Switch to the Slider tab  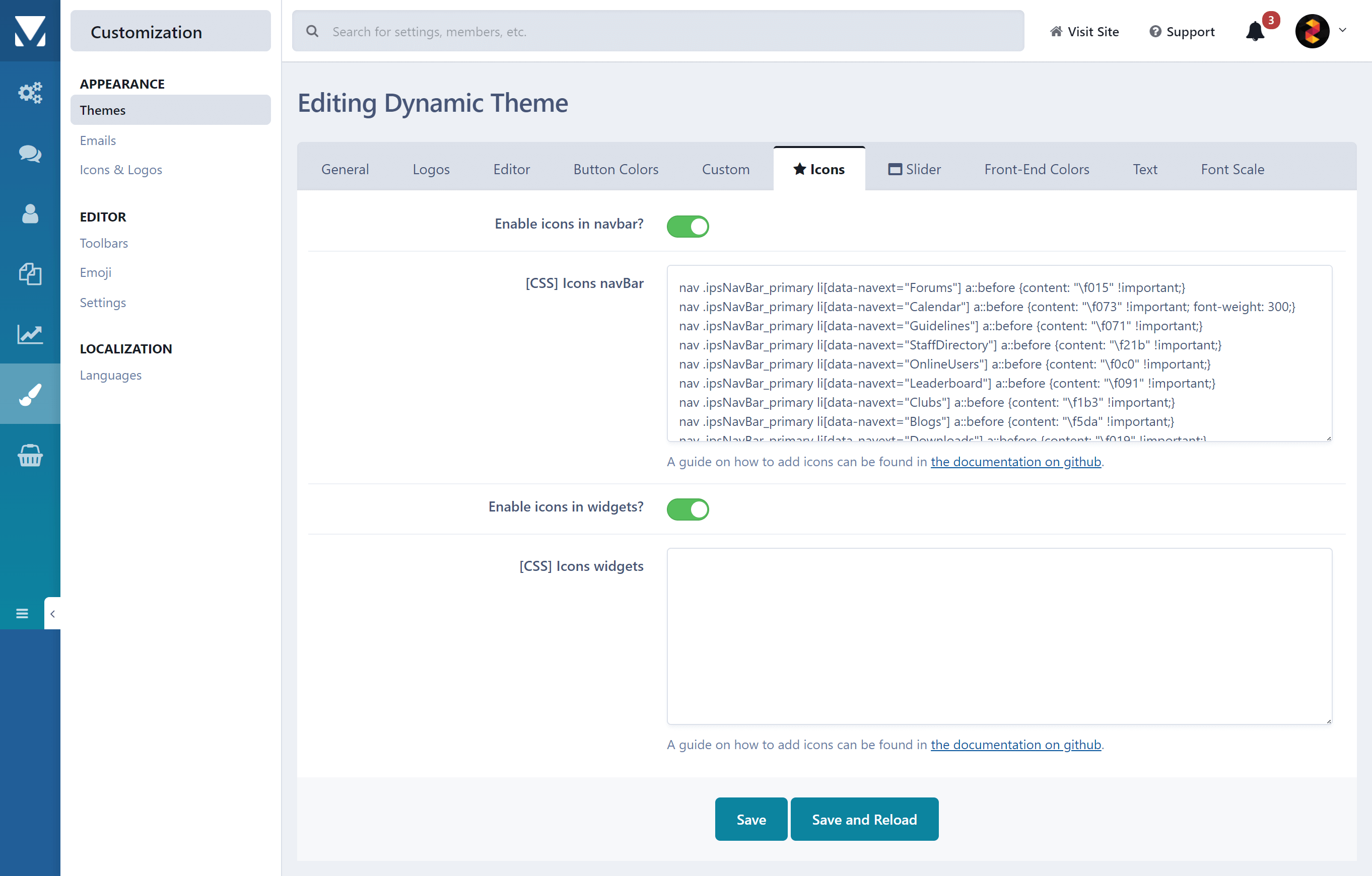(x=915, y=169)
